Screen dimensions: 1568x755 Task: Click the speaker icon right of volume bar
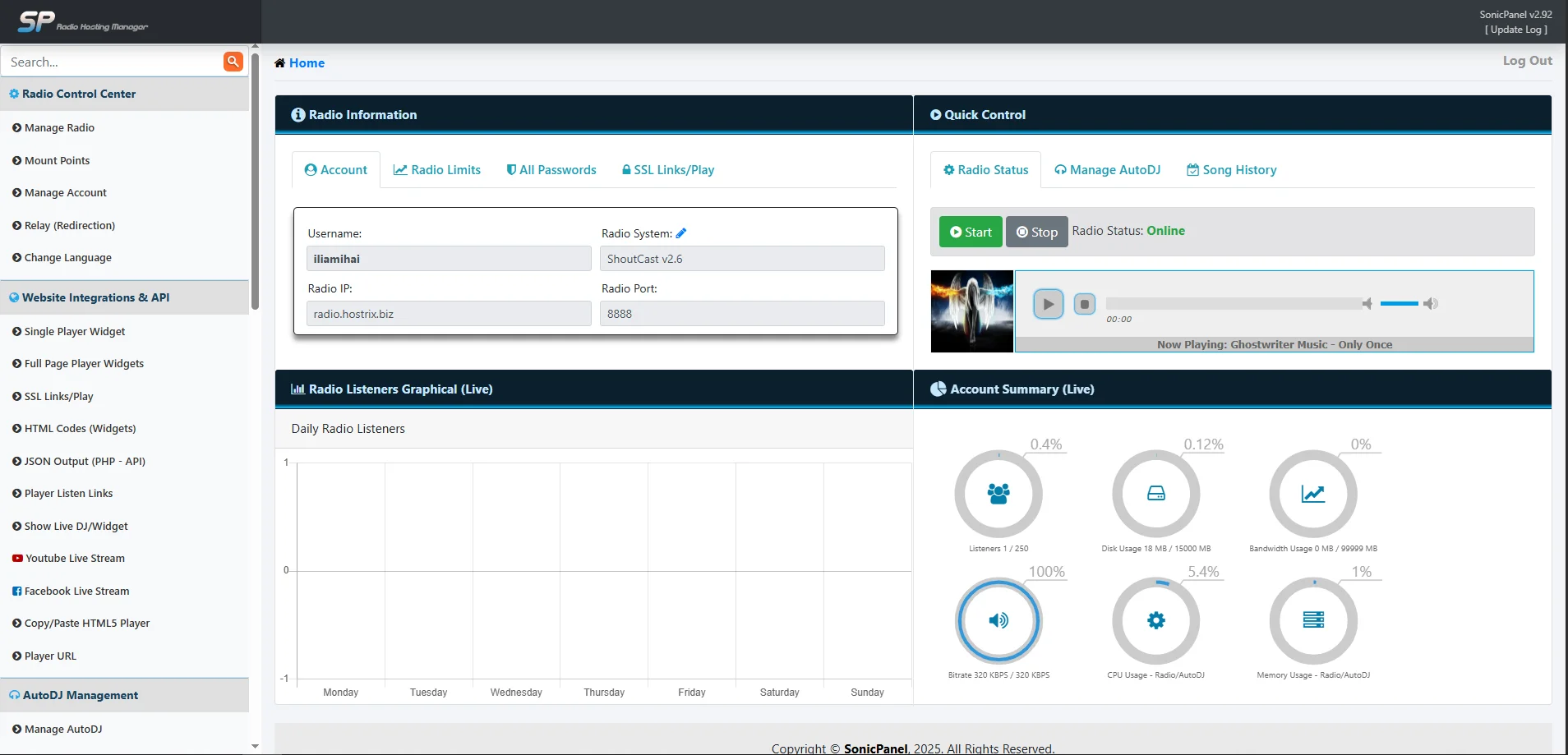1431,304
